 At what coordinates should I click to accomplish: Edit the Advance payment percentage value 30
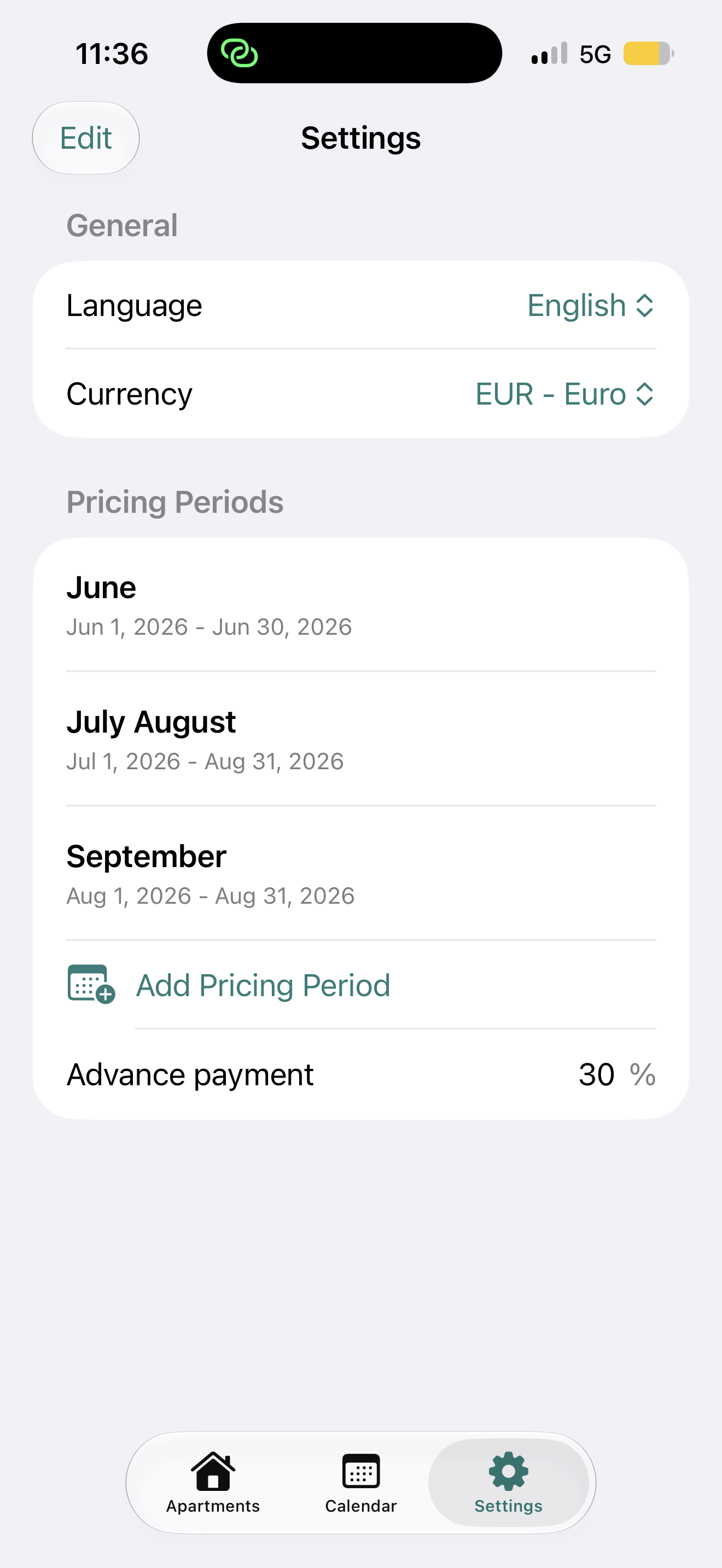pyautogui.click(x=596, y=1074)
